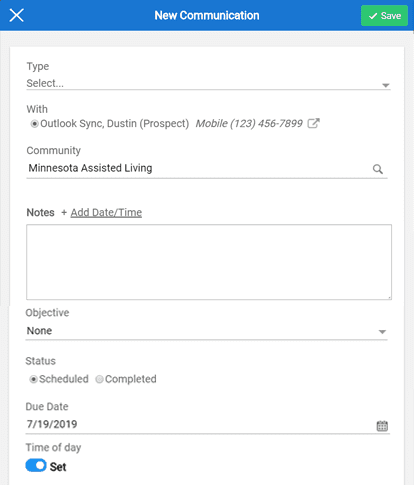Select the Completed status radio button

(x=99, y=379)
